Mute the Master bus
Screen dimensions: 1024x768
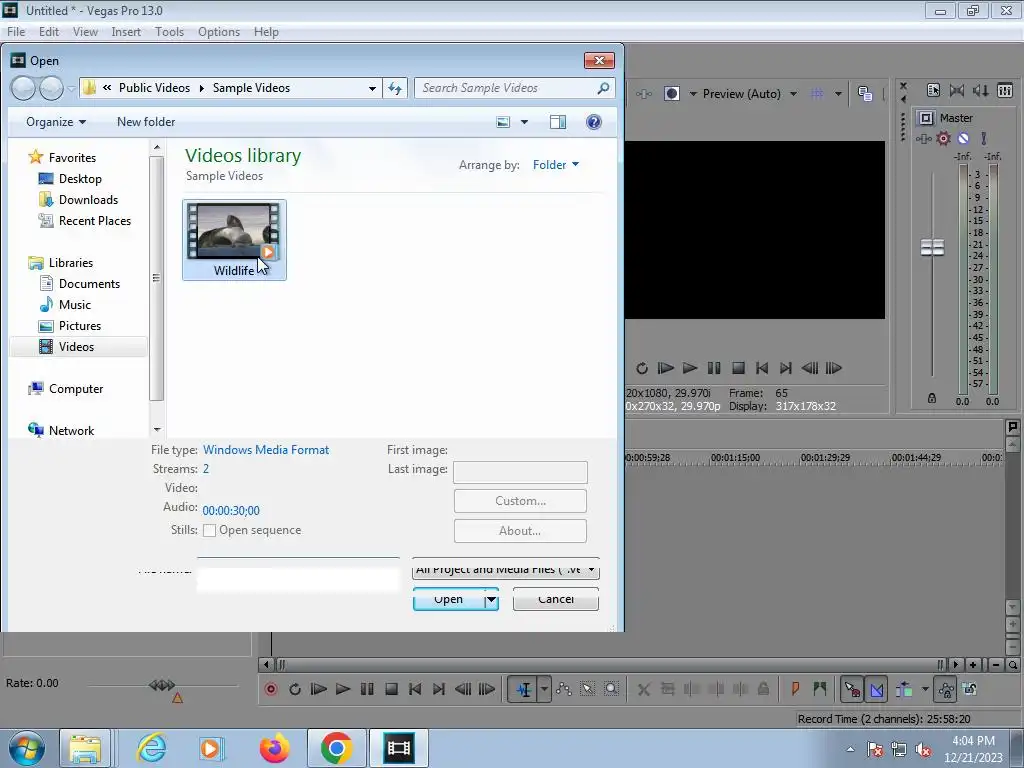click(963, 138)
